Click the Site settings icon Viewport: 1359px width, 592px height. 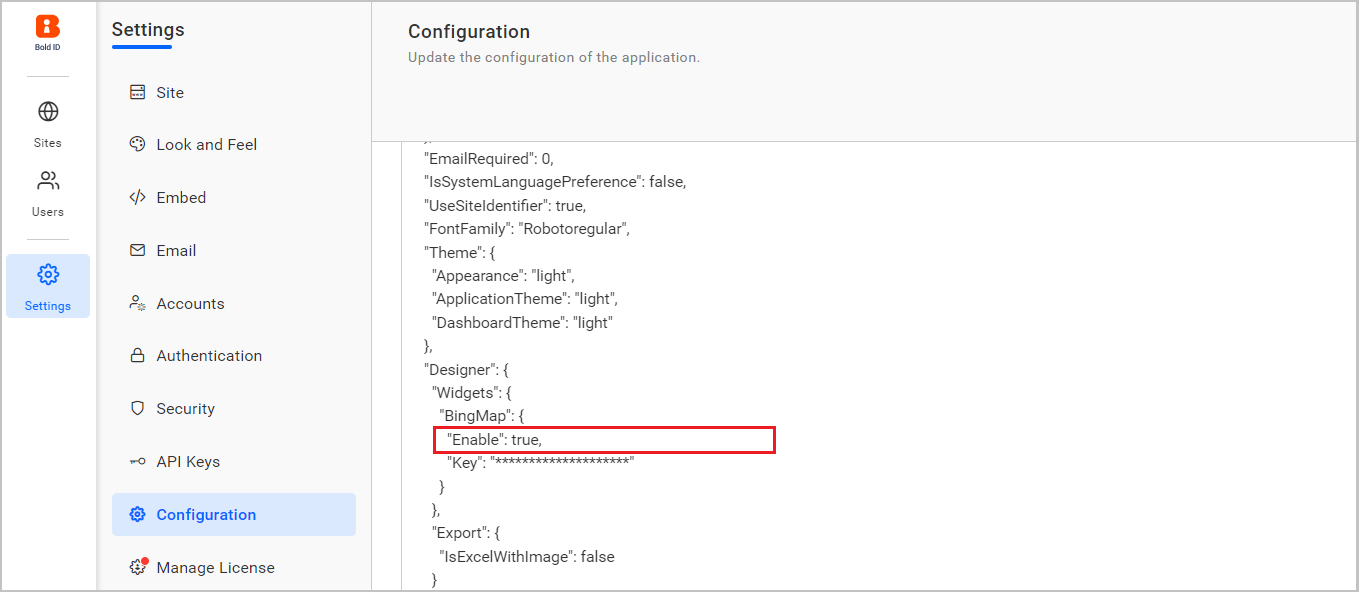pyautogui.click(x=136, y=91)
